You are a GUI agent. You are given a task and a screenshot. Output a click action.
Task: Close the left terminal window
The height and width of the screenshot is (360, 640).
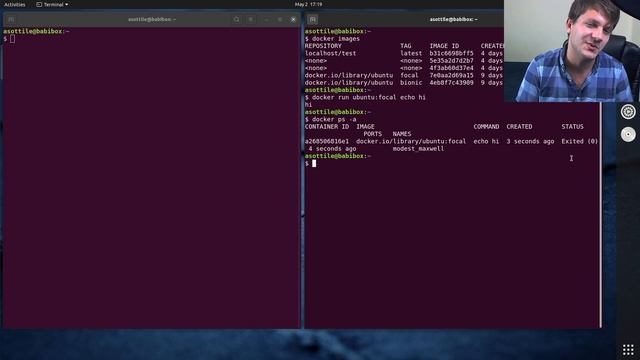click(293, 19)
